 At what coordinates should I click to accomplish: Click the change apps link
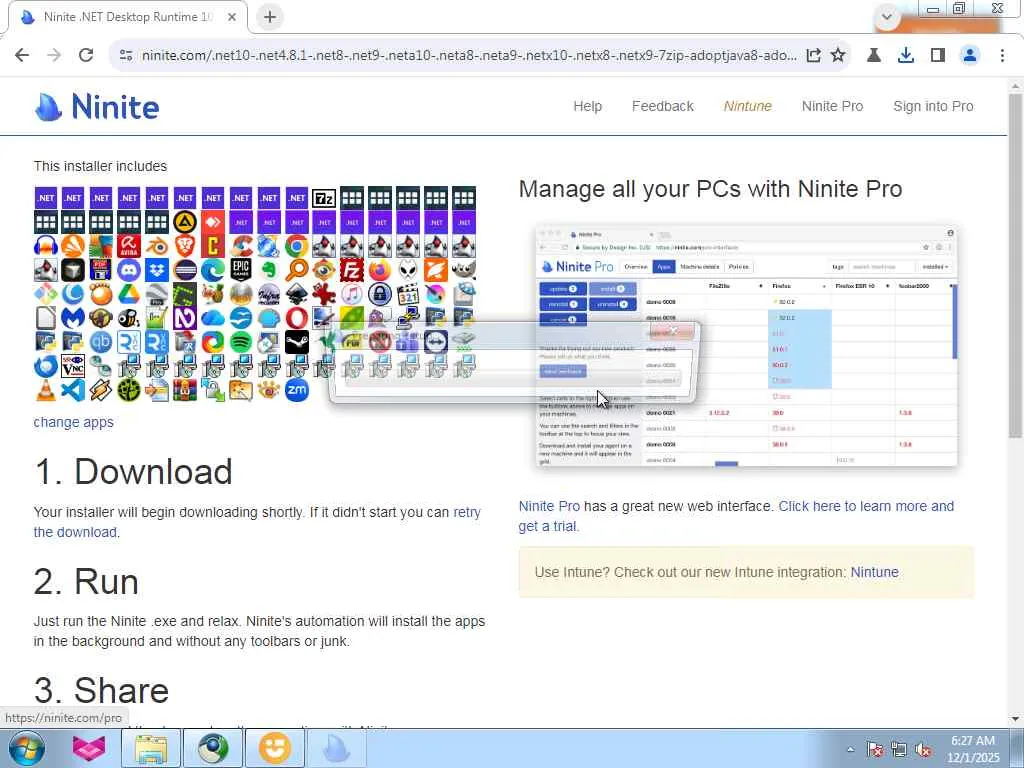coord(74,423)
